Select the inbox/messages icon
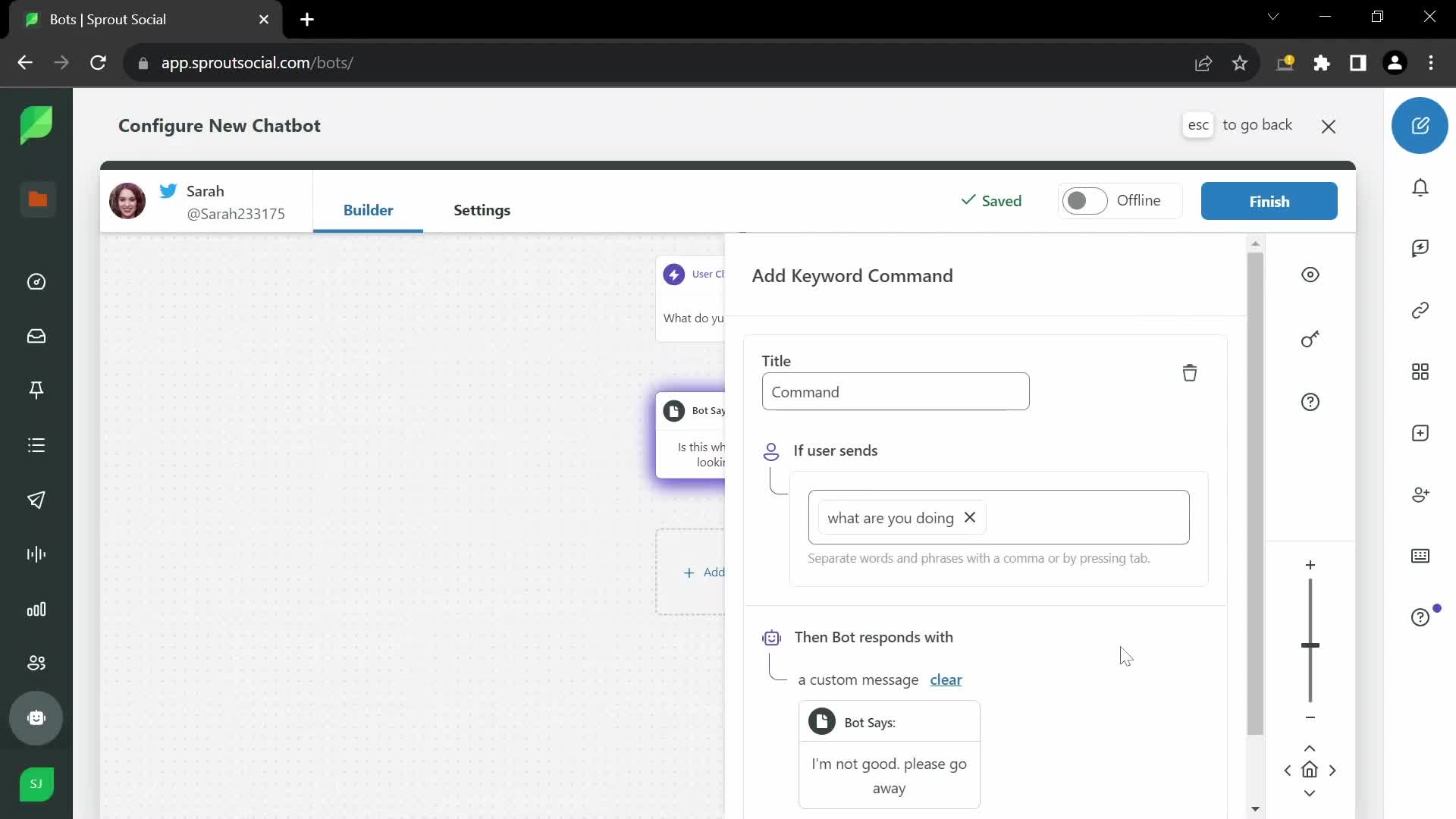Viewport: 1456px width, 819px height. tap(37, 337)
